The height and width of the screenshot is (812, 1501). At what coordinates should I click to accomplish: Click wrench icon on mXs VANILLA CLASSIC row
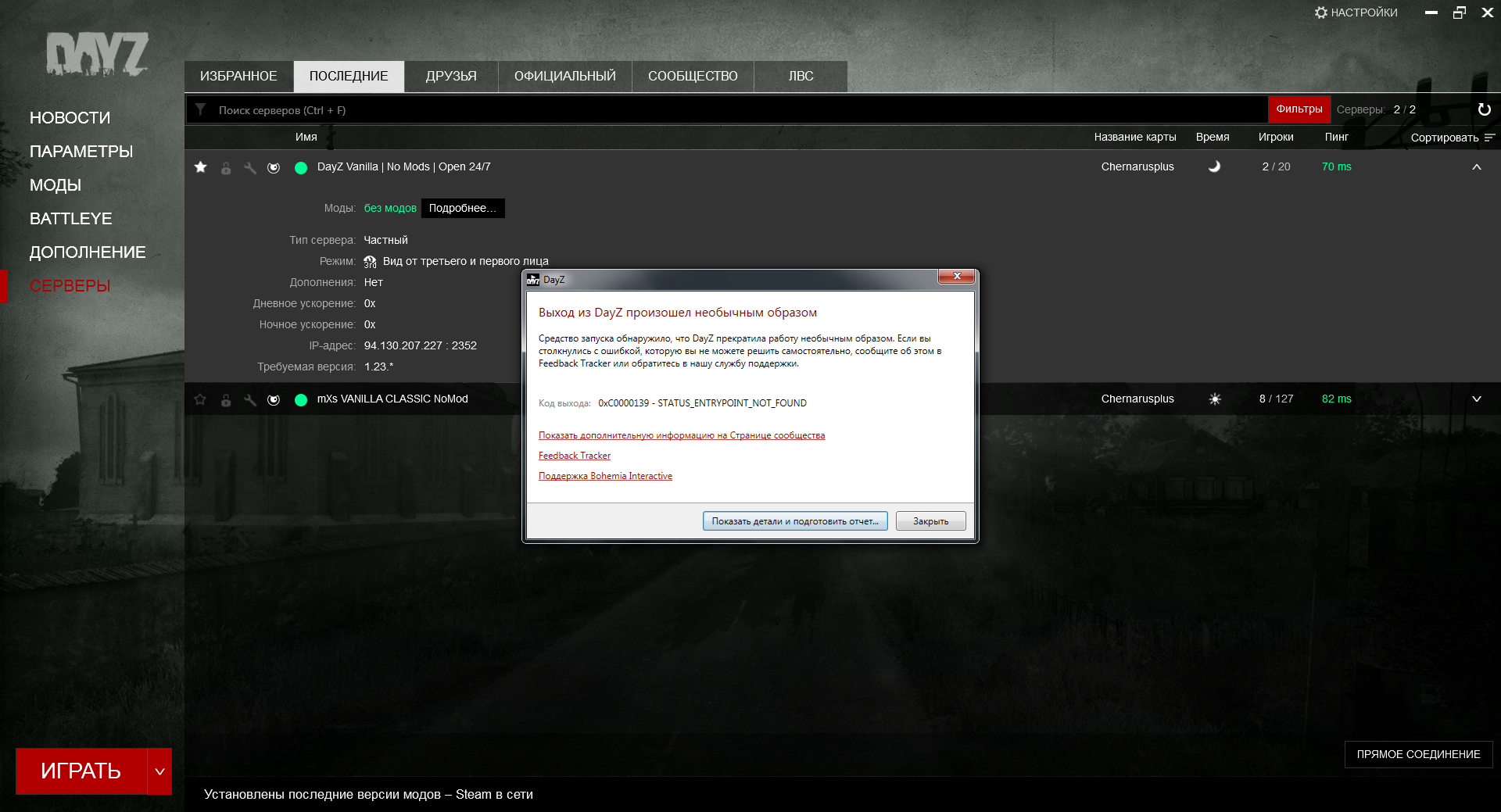click(250, 400)
